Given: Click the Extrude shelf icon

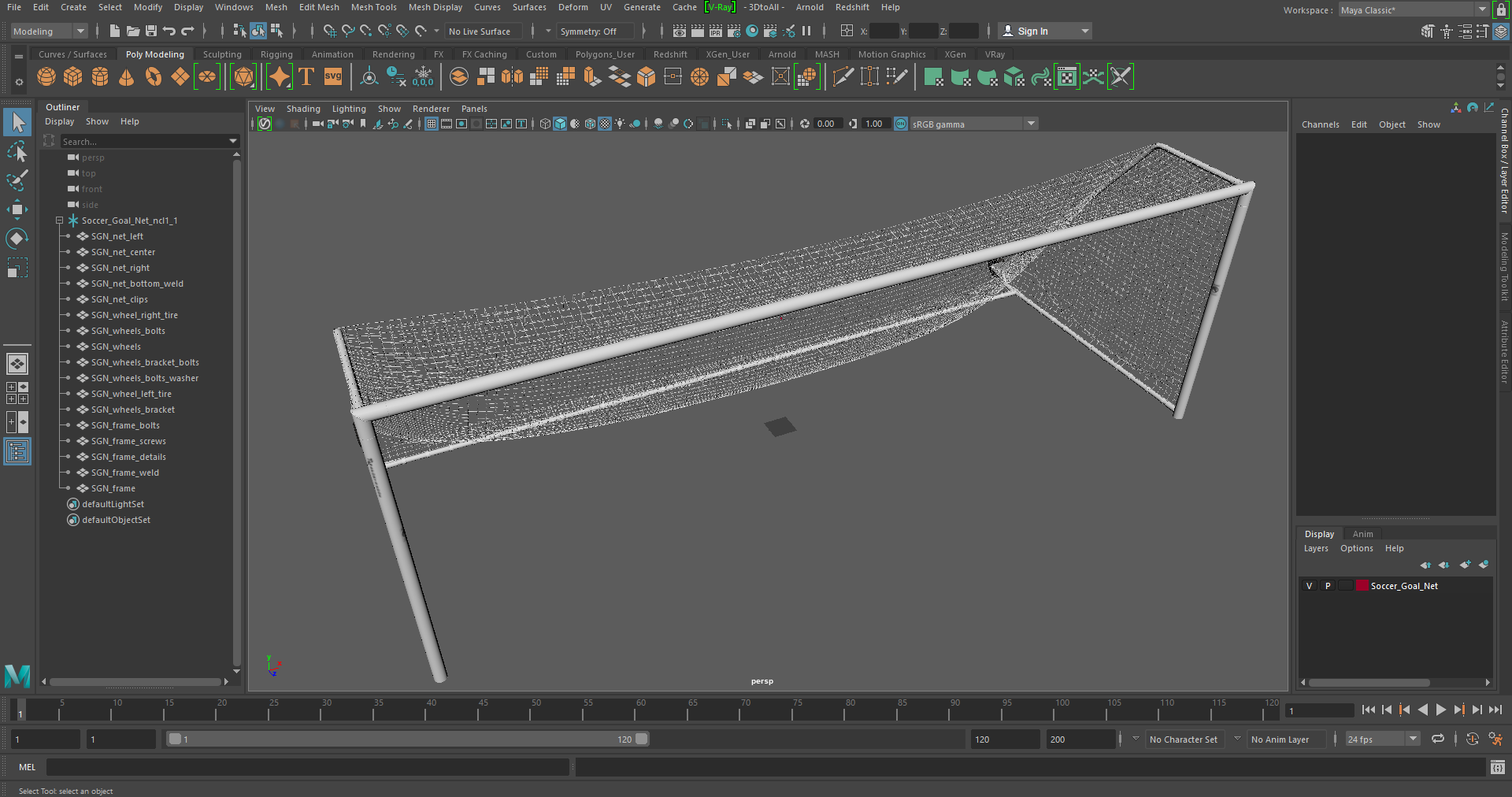Looking at the screenshot, I should 593,77.
